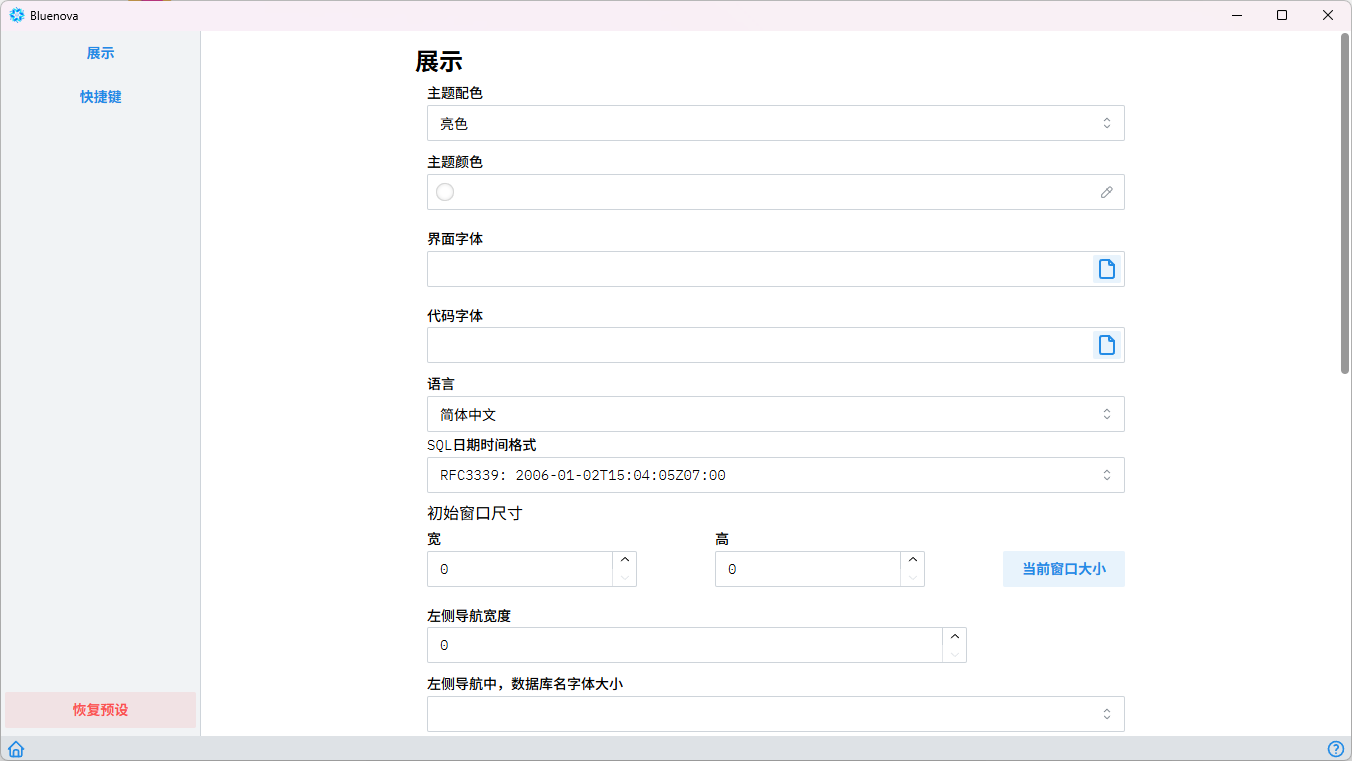
Task: Decrease 左侧导航宽度 with down arrow
Action: pyautogui.click(x=954, y=654)
